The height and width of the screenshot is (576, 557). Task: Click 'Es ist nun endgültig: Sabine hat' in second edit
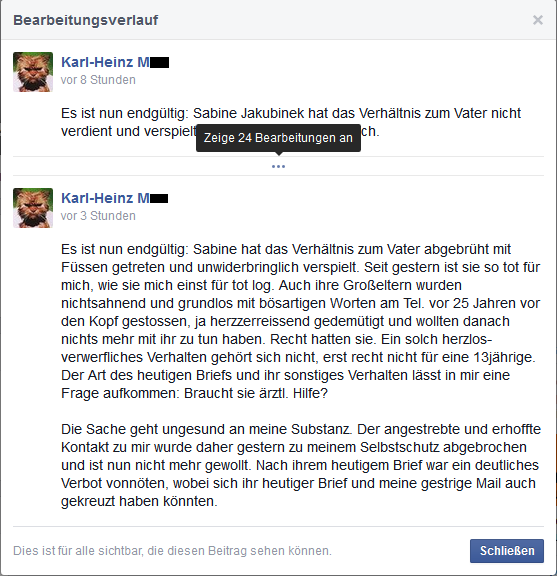pyautogui.click(x=161, y=249)
